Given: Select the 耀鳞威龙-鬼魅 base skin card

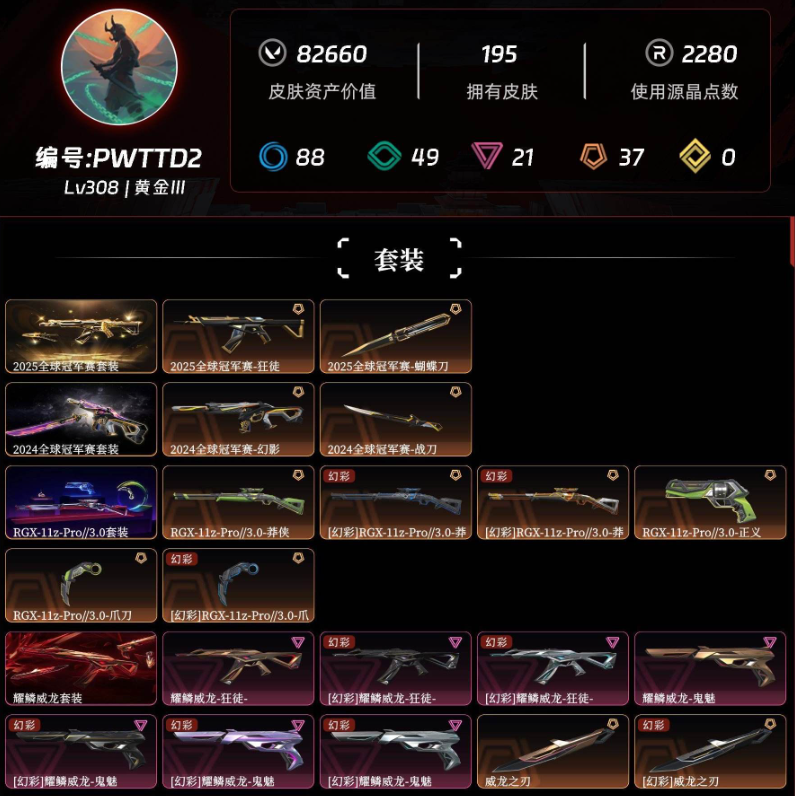Looking at the screenshot, I should (710, 668).
